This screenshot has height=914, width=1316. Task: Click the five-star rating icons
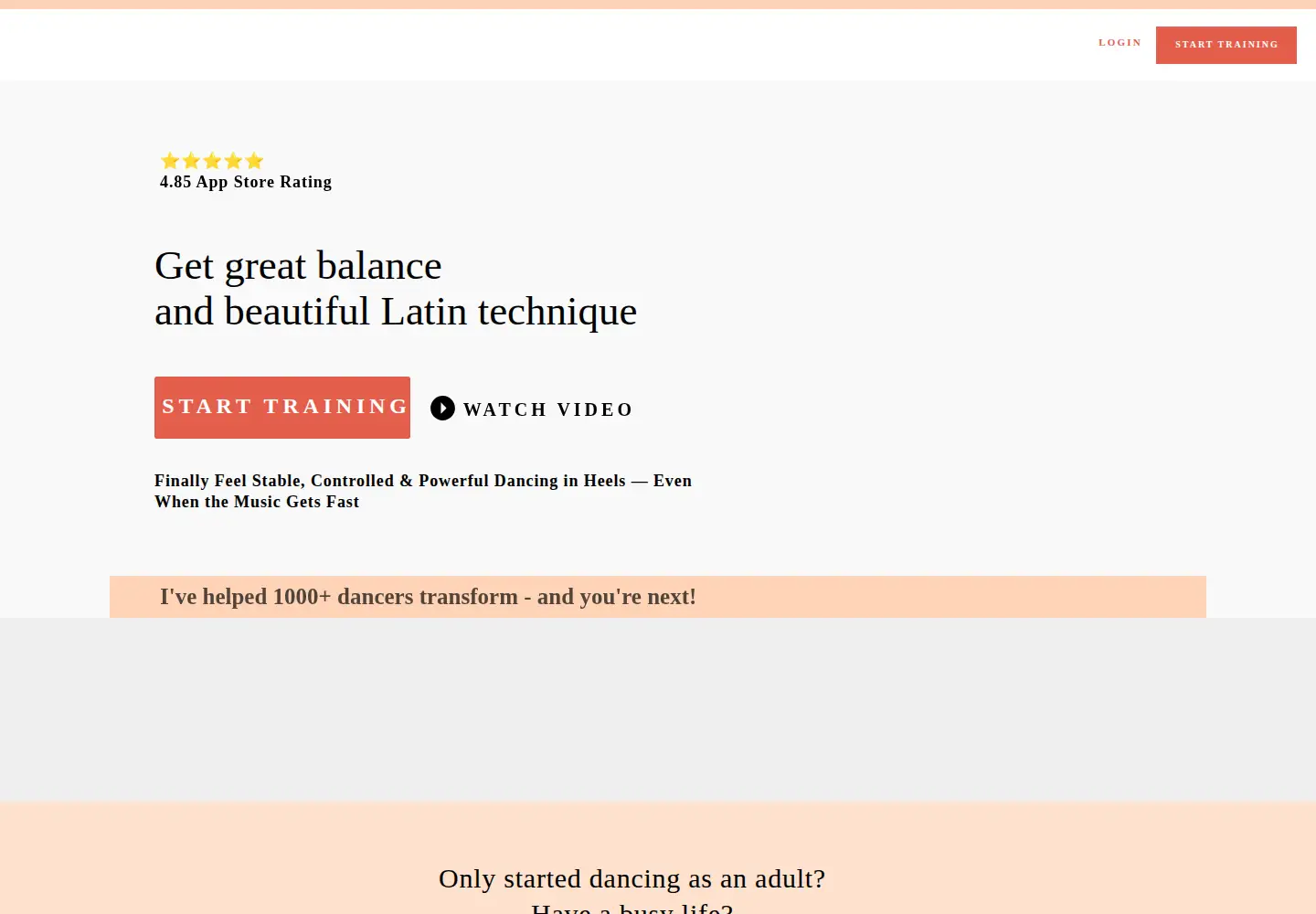(x=212, y=161)
